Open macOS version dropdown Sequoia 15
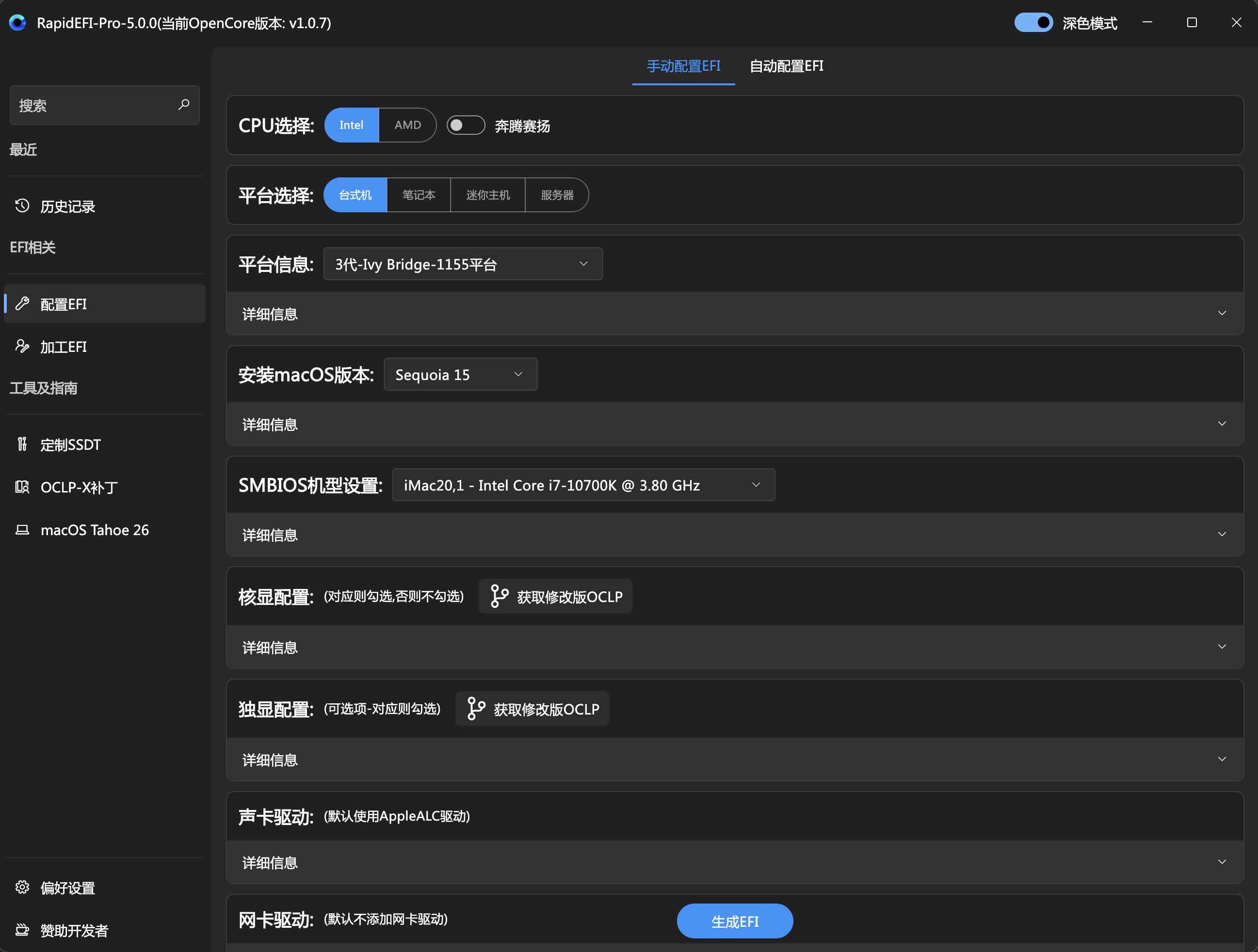 pyautogui.click(x=460, y=375)
